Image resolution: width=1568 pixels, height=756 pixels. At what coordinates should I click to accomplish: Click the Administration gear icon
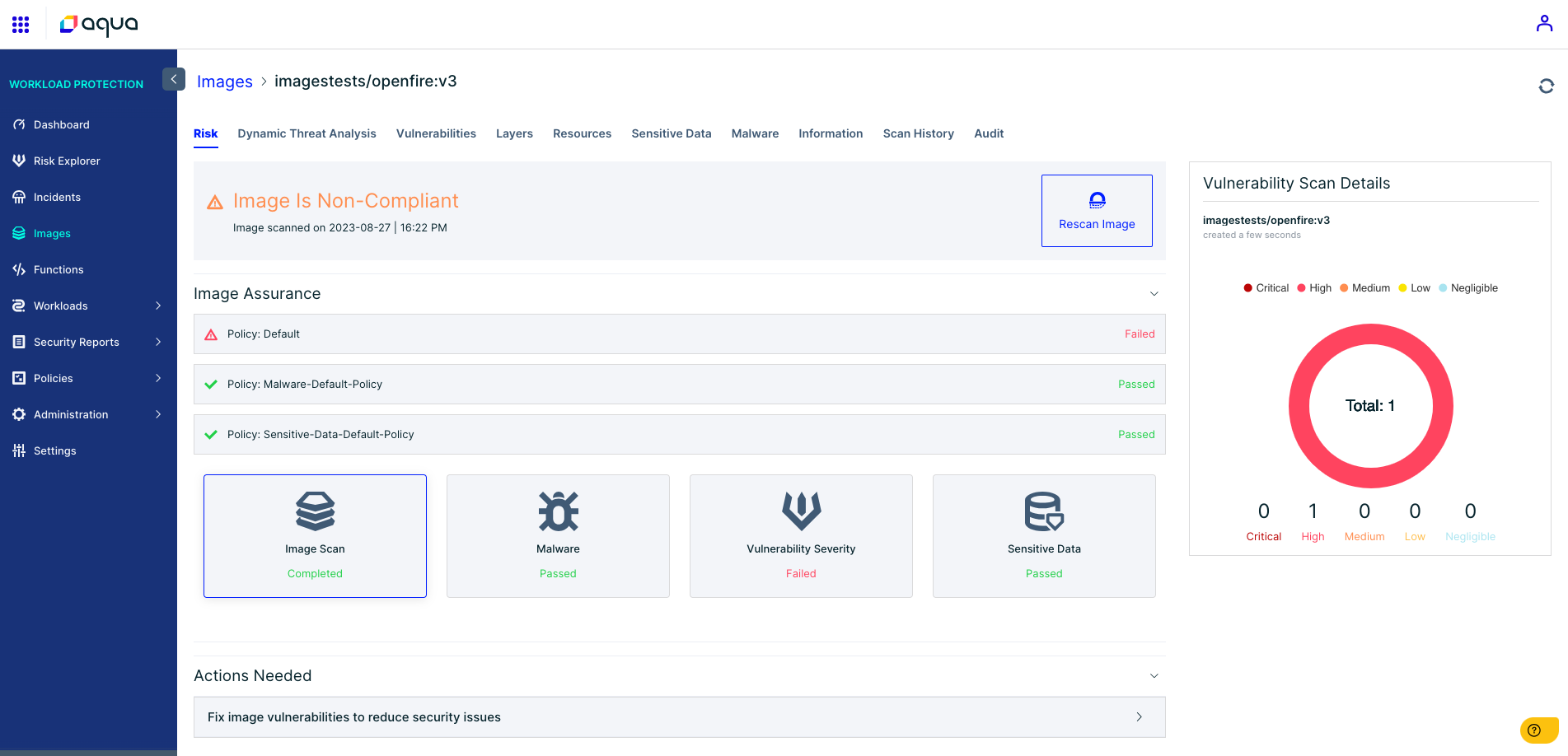tap(19, 414)
